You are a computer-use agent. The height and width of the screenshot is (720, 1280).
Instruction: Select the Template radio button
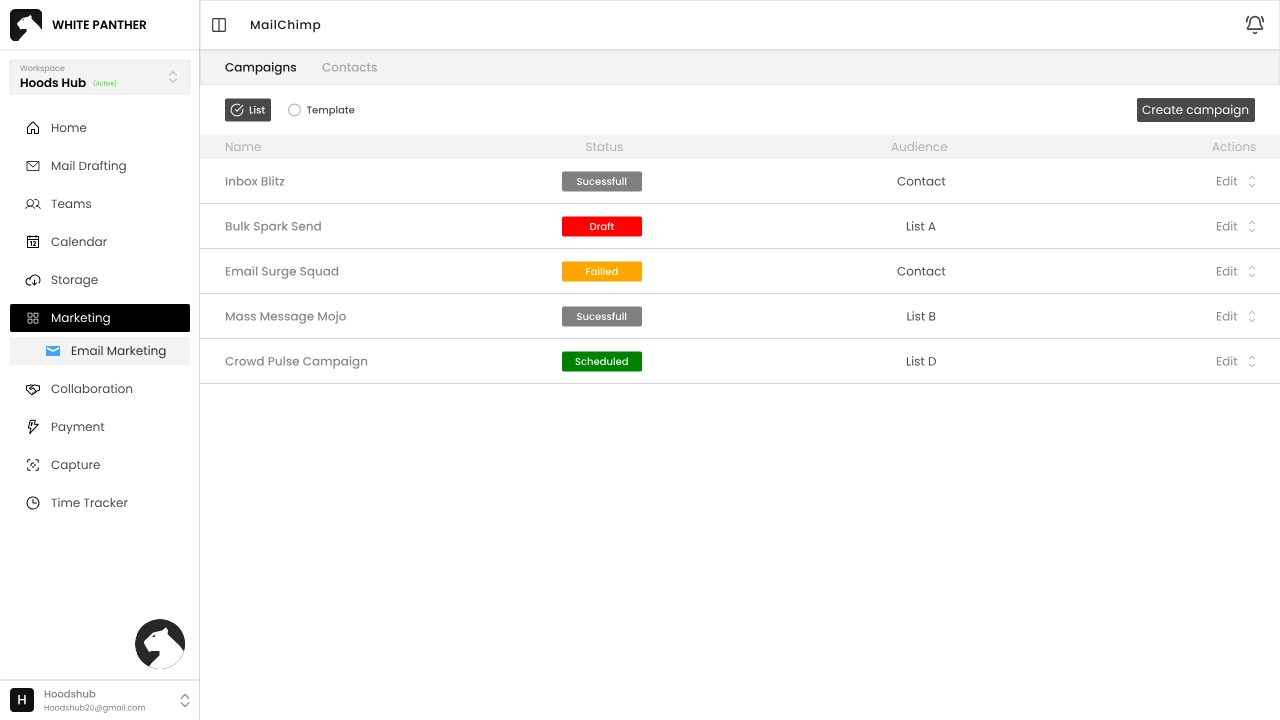(x=294, y=110)
